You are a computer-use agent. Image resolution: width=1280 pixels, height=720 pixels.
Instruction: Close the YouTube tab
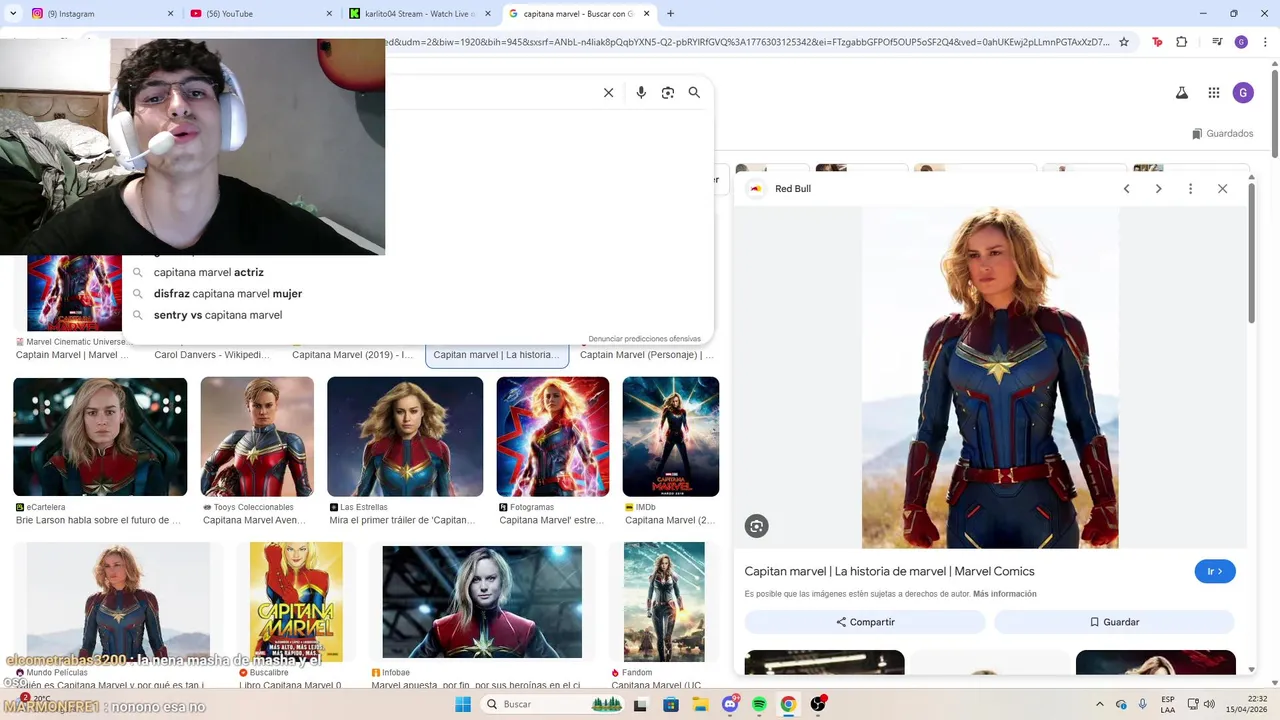pos(330,14)
